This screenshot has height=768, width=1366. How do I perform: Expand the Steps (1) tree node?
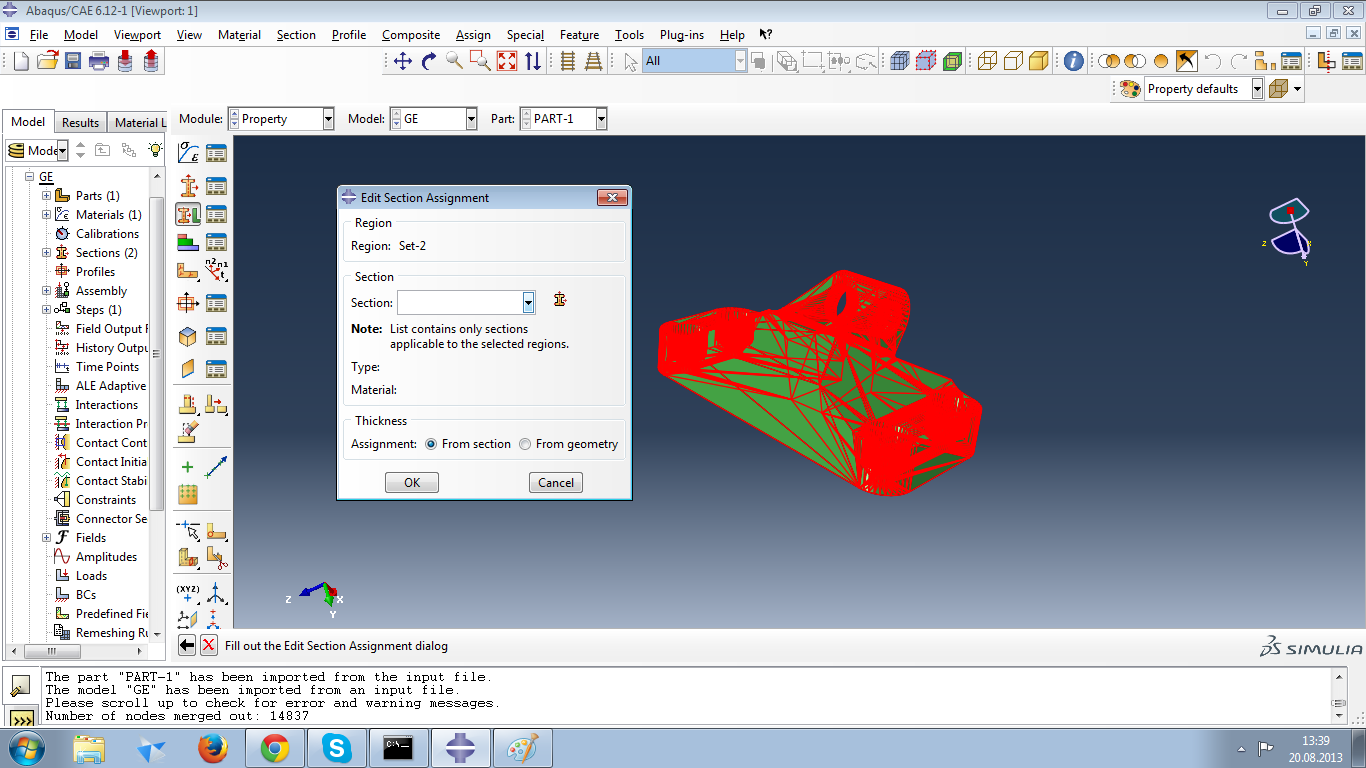point(46,310)
